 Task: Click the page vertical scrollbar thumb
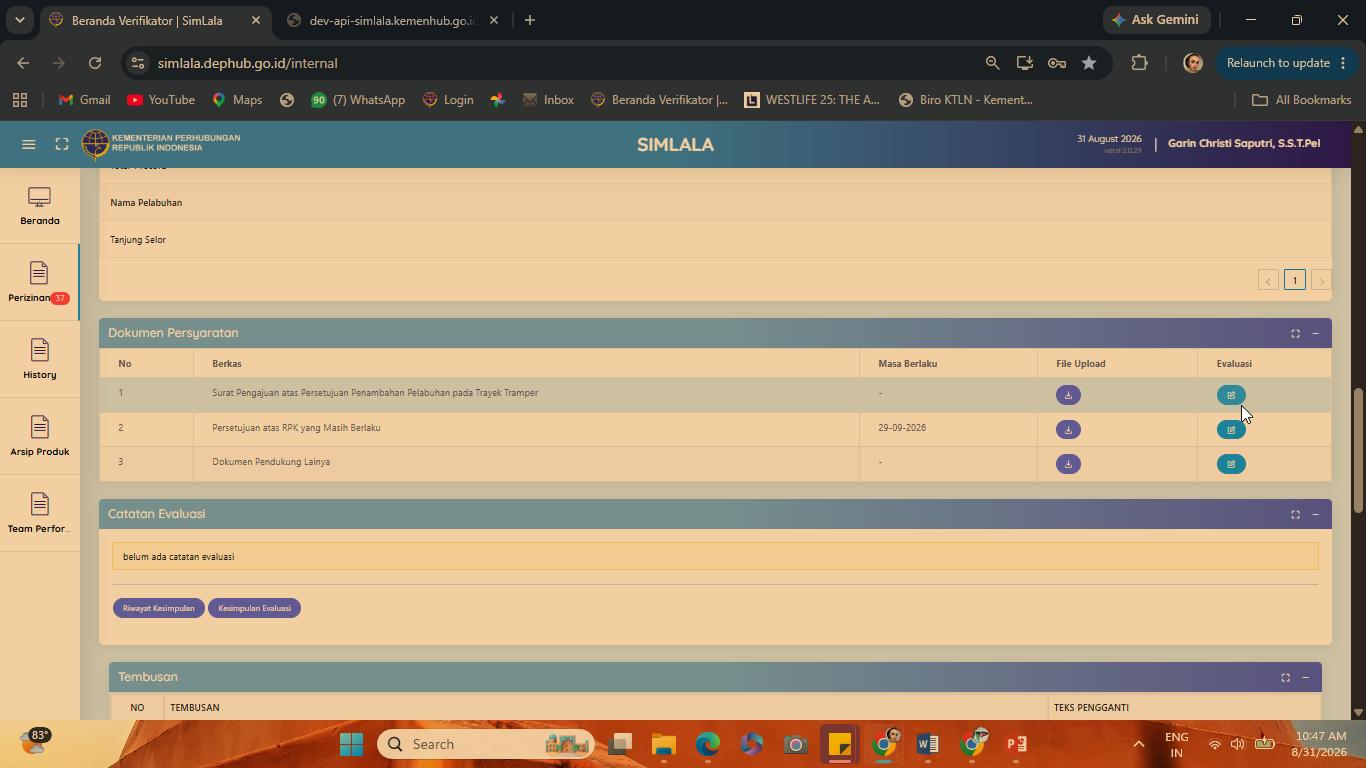coord(1358,450)
